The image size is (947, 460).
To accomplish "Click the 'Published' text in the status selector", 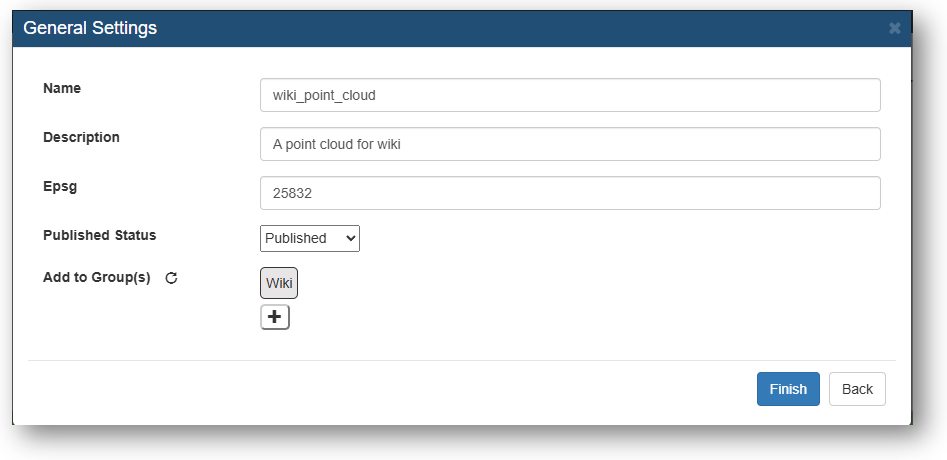I will coord(296,238).
